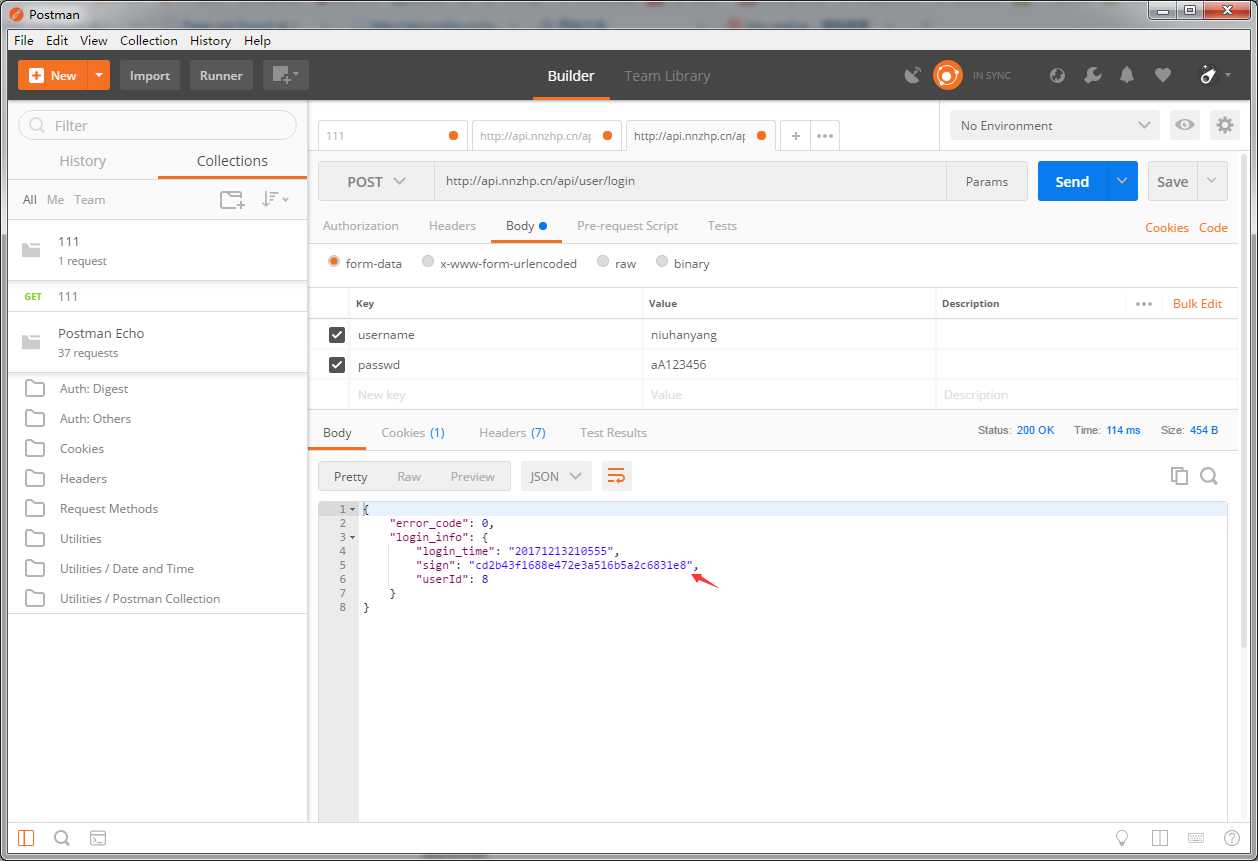The image size is (1258, 861).
Task: Select the form-data radio button
Action: (x=334, y=262)
